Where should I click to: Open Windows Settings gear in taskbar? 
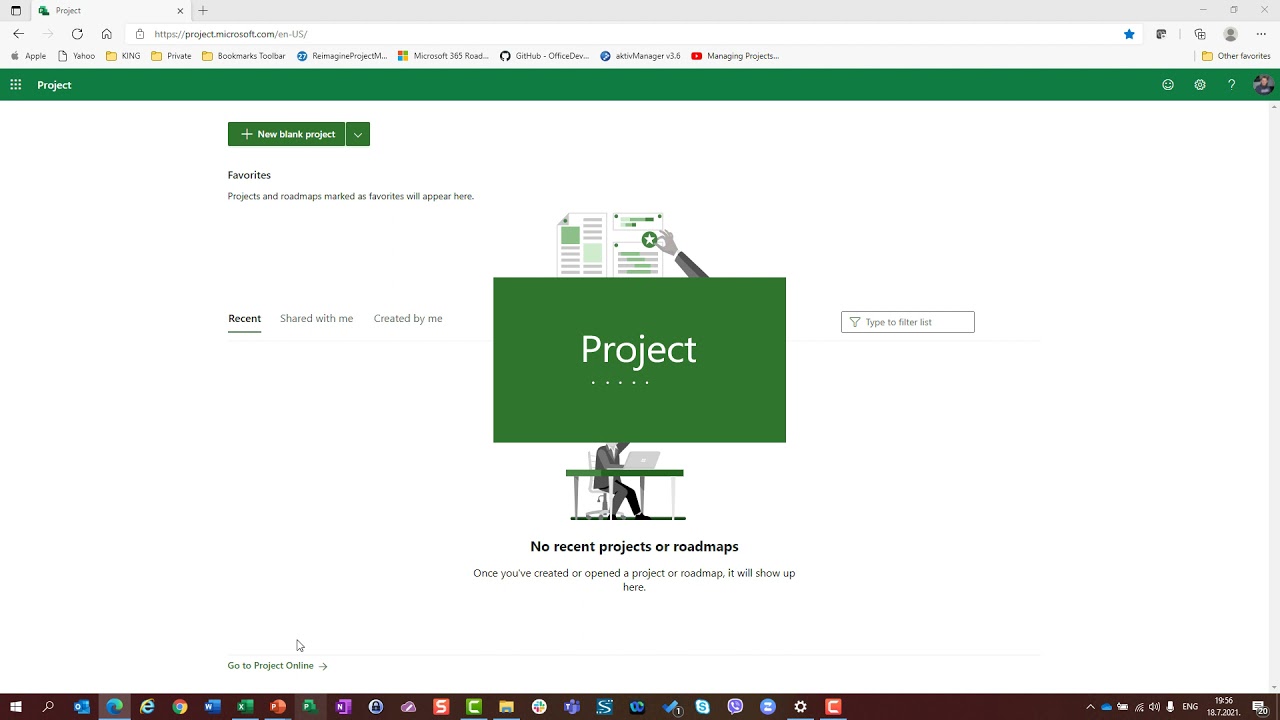pyautogui.click(x=800, y=707)
